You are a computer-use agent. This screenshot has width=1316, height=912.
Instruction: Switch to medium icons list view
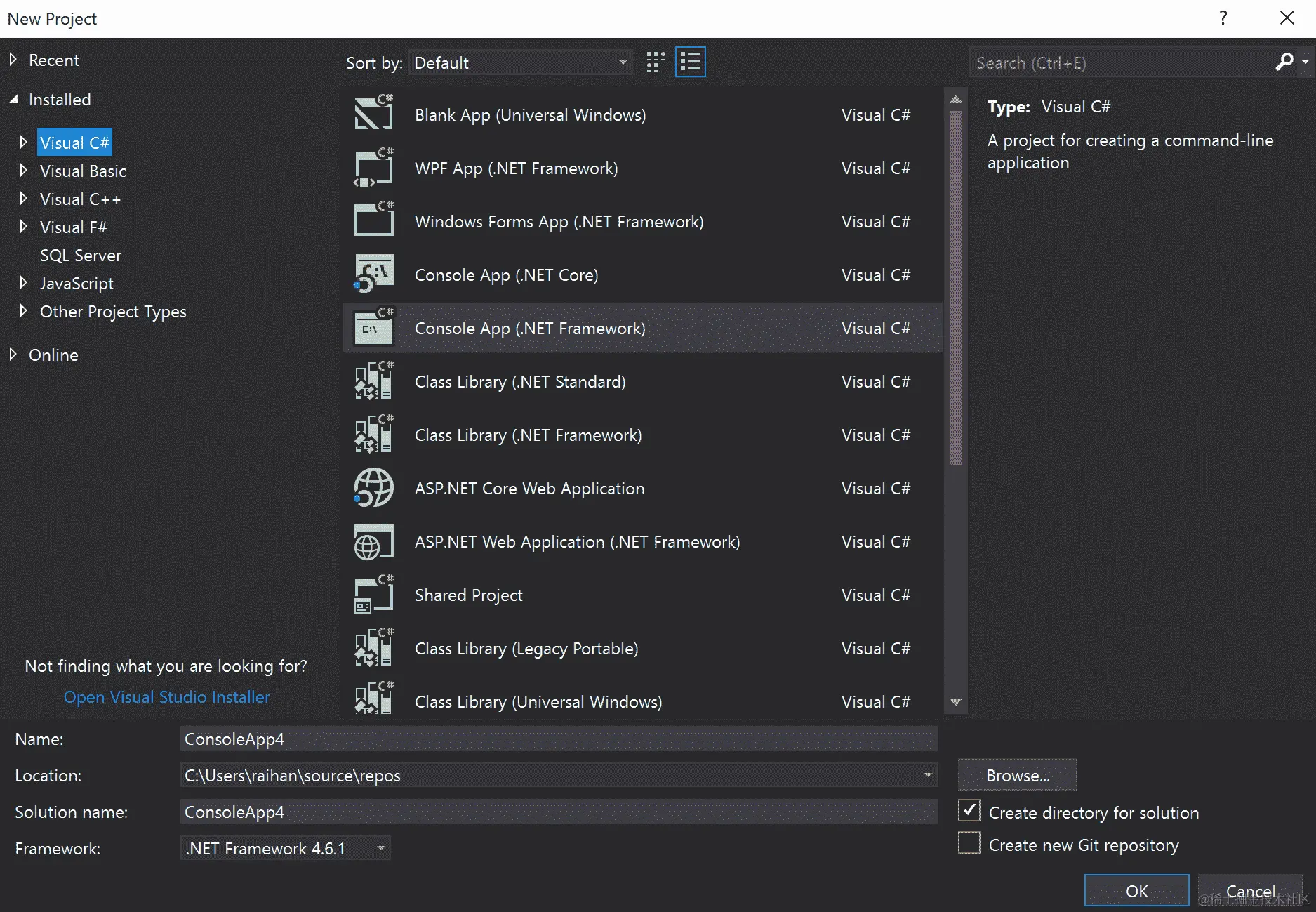click(691, 62)
